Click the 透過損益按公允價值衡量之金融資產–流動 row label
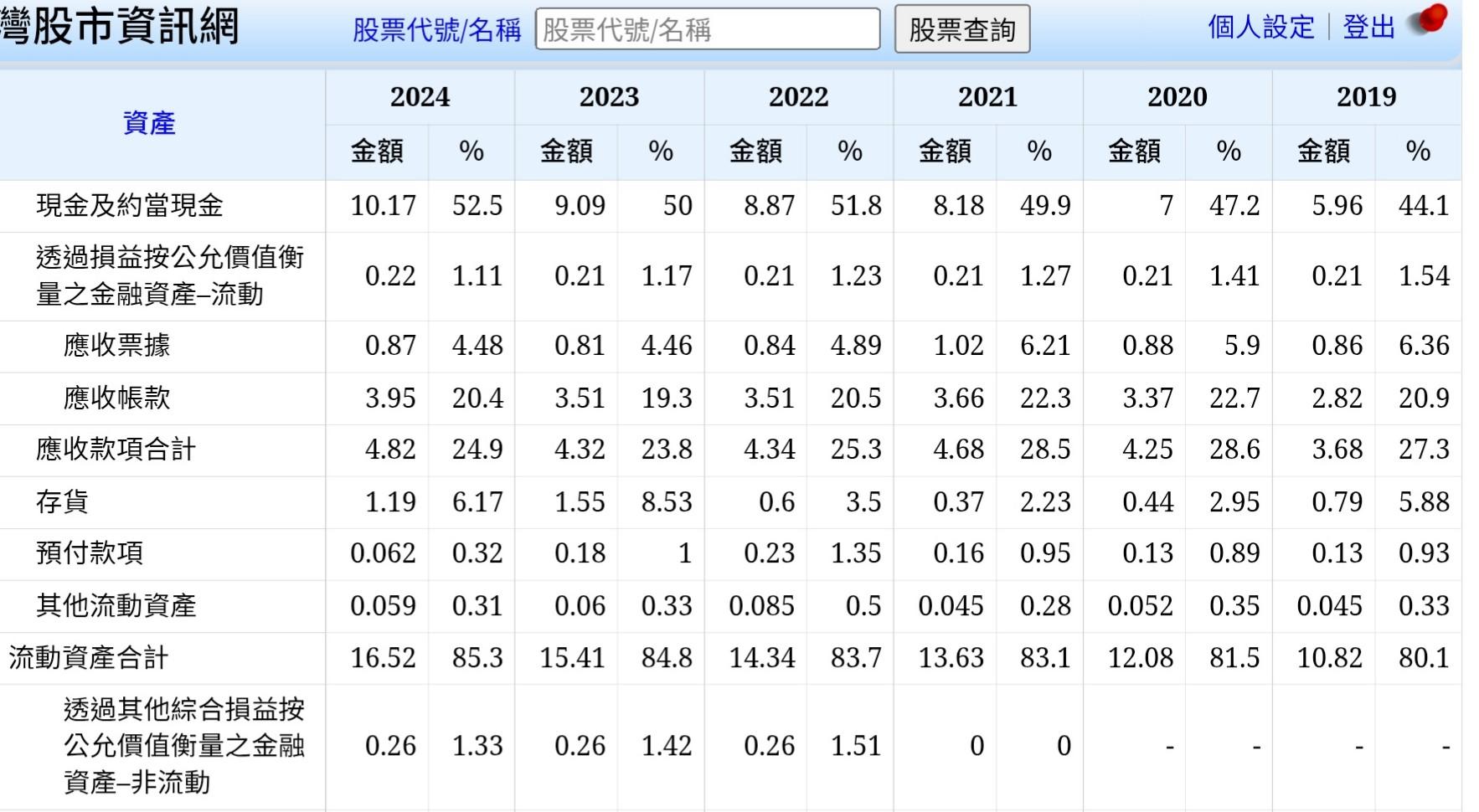This screenshot has height=812, width=1479. 170,275
